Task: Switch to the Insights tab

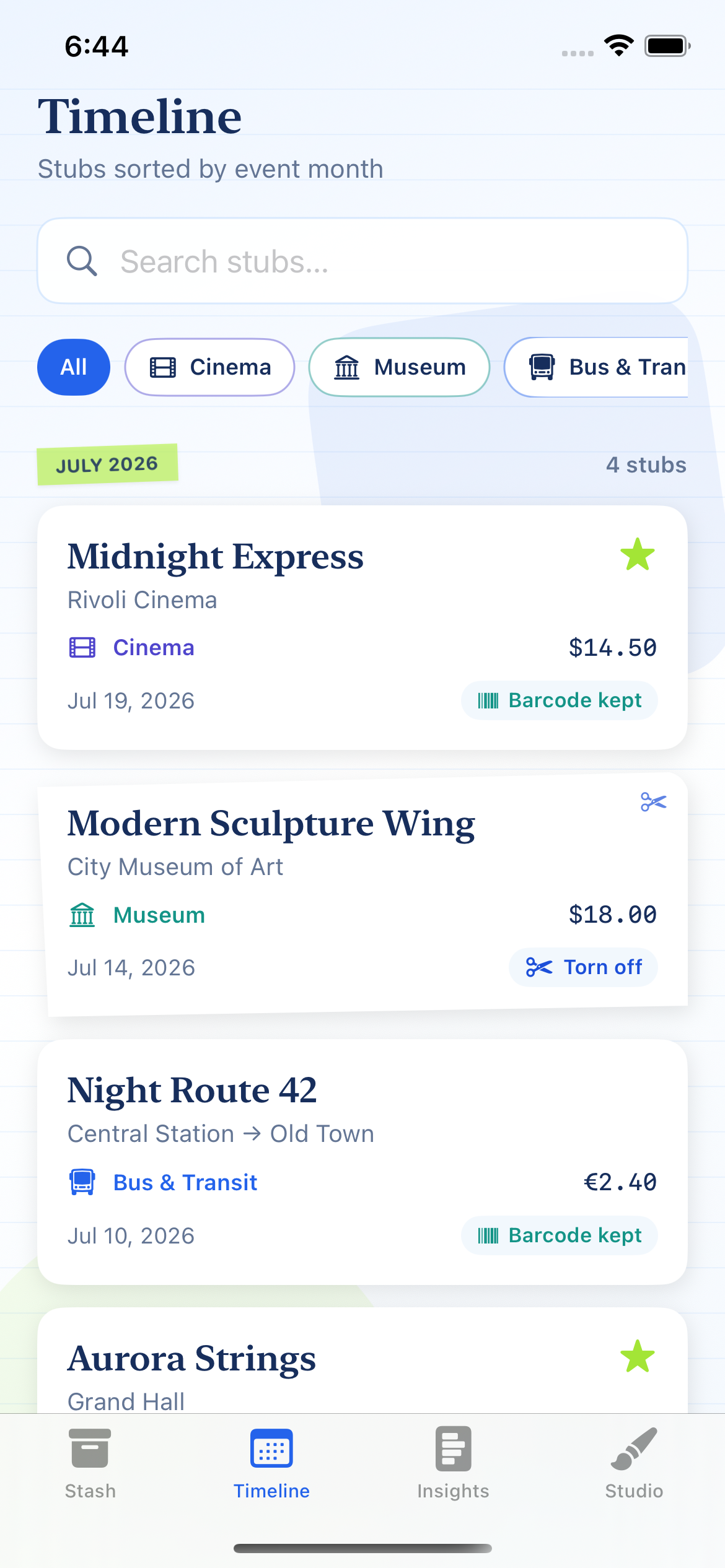Action: click(453, 1464)
